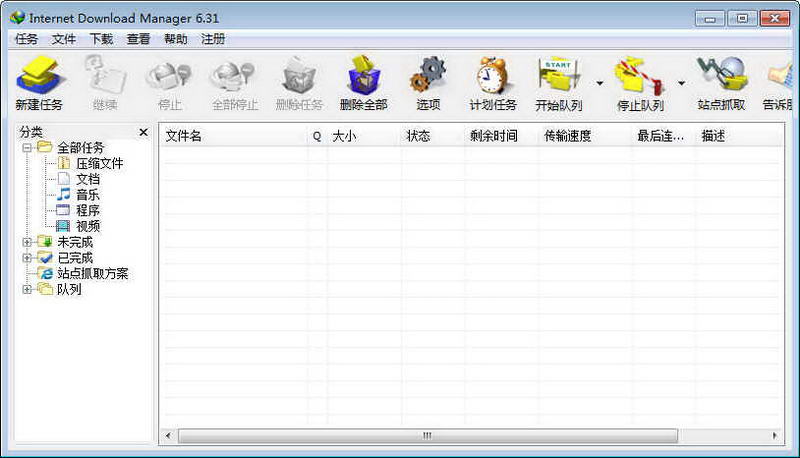The height and width of the screenshot is (458, 800).
Task: Open the 文件 (file) menu
Action: coord(64,39)
